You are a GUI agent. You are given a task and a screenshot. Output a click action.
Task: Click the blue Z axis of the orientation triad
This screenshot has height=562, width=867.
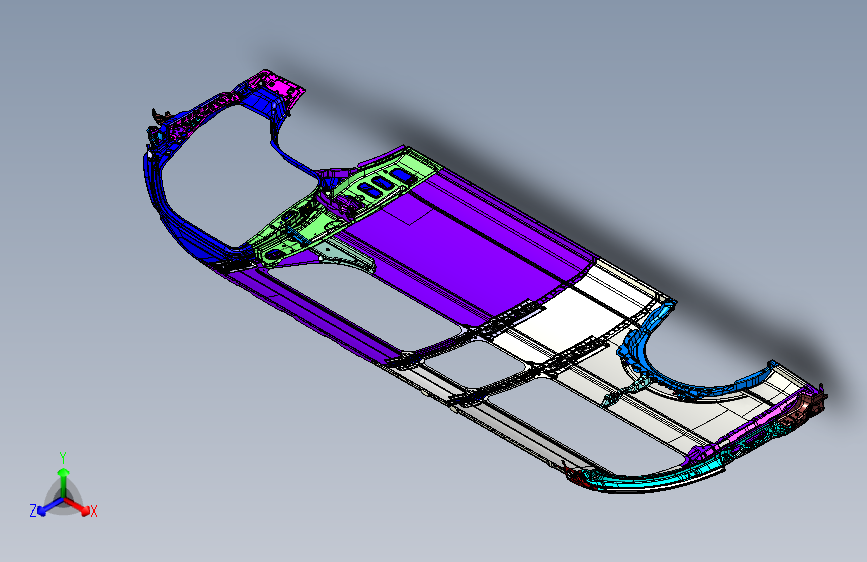coord(51,507)
